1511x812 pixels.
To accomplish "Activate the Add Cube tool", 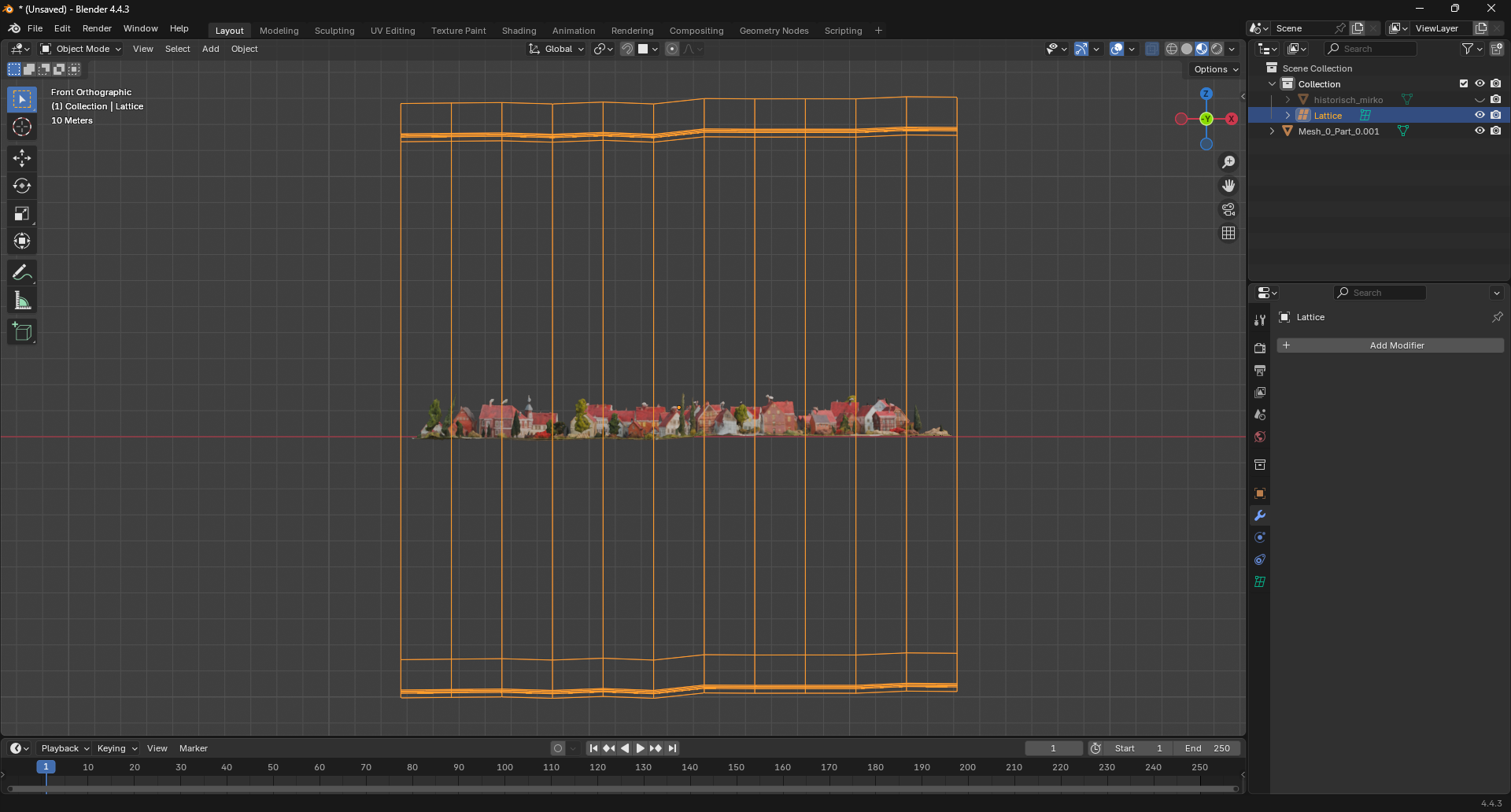I will point(21,331).
